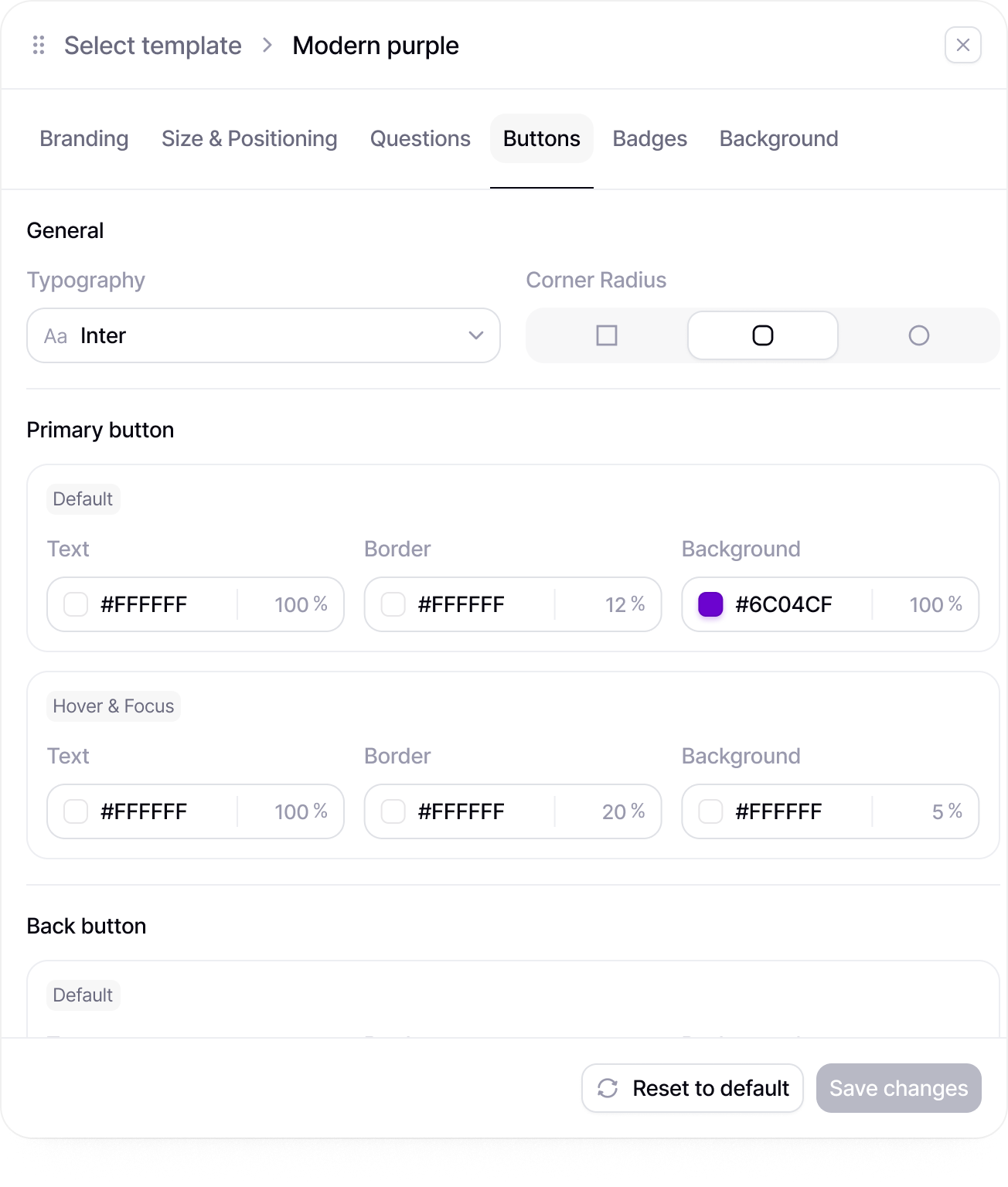Switch to the Badges tab

[x=650, y=138]
